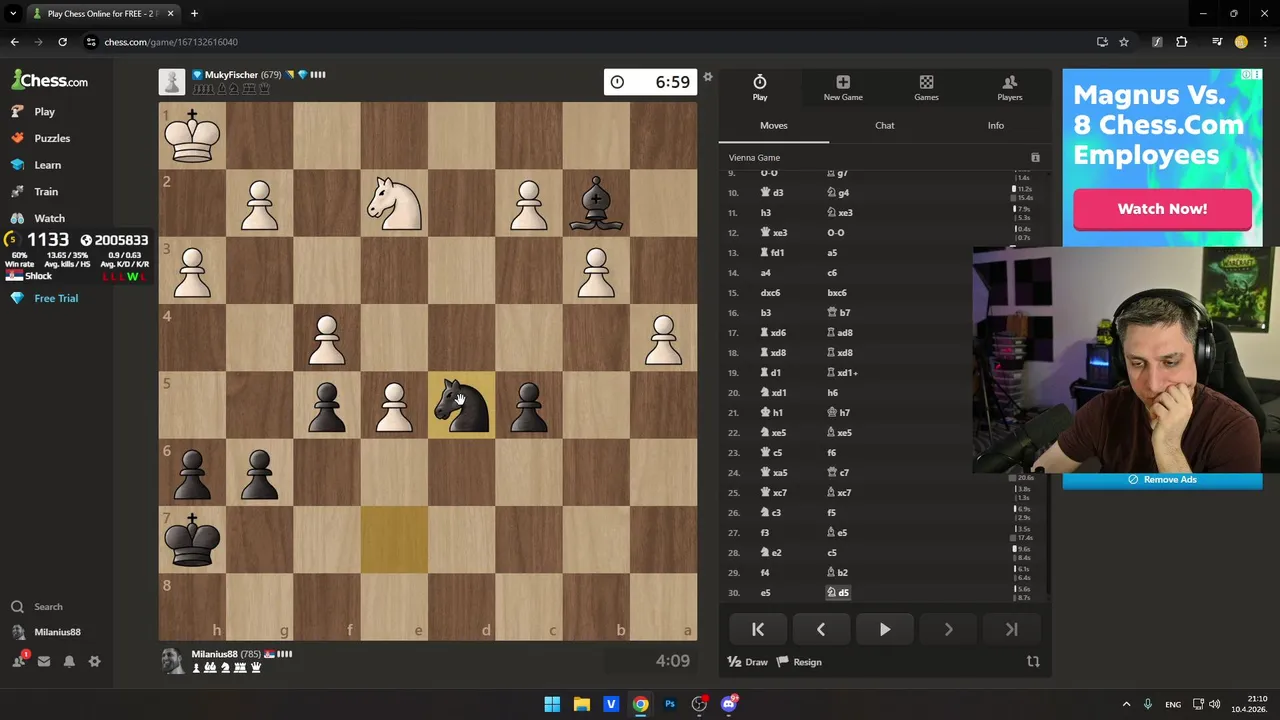Open the Puzzles section
This screenshot has width=1280, height=720.
(x=40, y=138)
